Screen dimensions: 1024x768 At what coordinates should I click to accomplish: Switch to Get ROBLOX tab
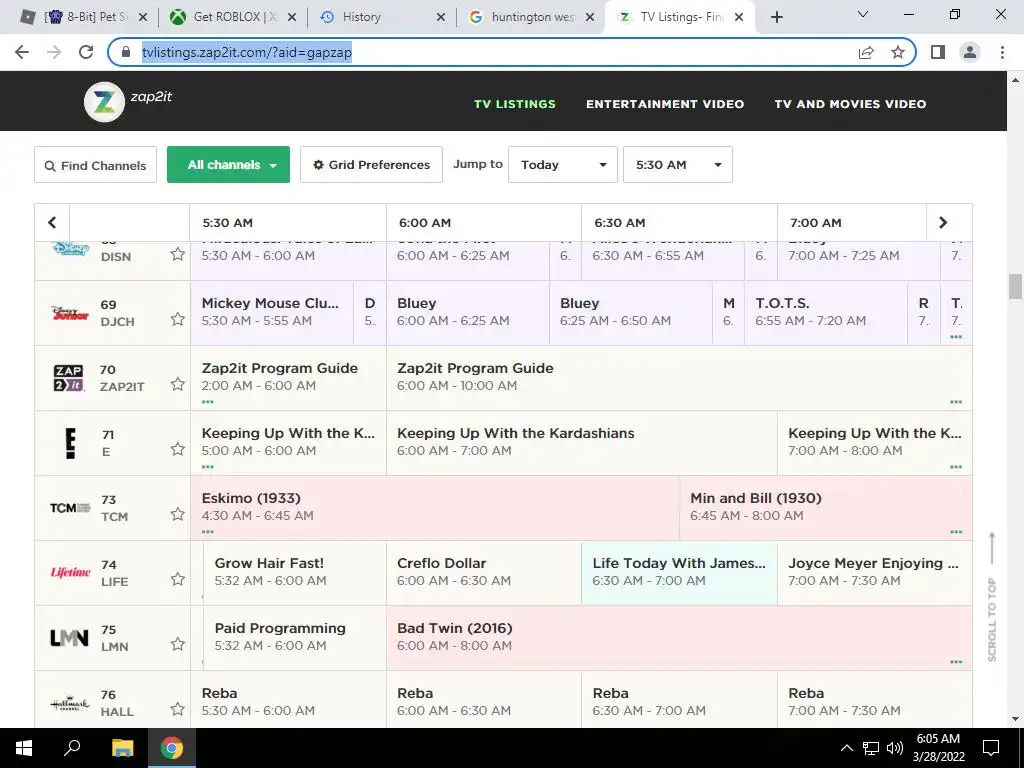232,17
